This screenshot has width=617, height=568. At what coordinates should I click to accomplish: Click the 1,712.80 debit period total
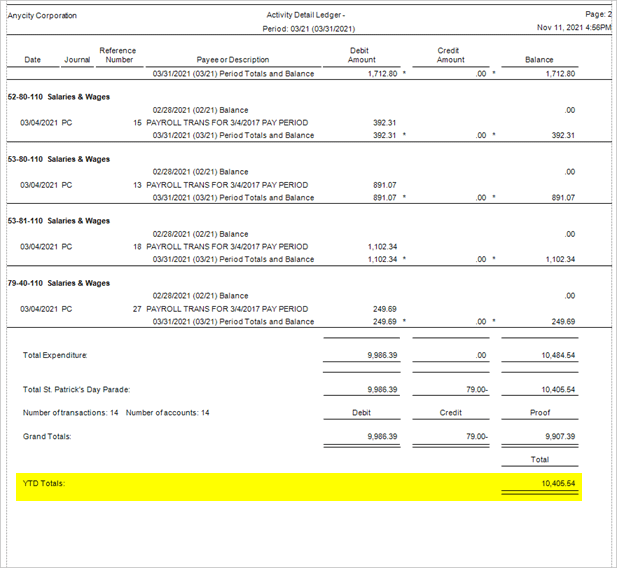click(x=382, y=74)
